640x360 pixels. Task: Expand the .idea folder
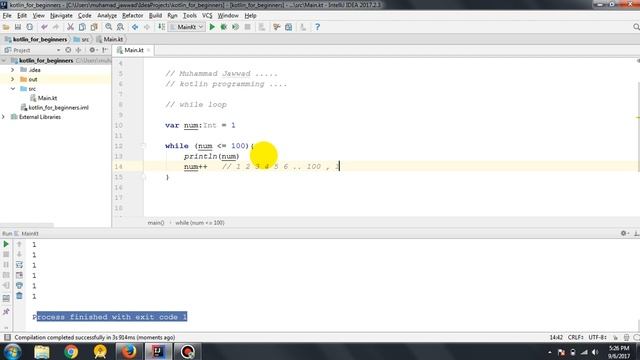[x=12, y=70]
